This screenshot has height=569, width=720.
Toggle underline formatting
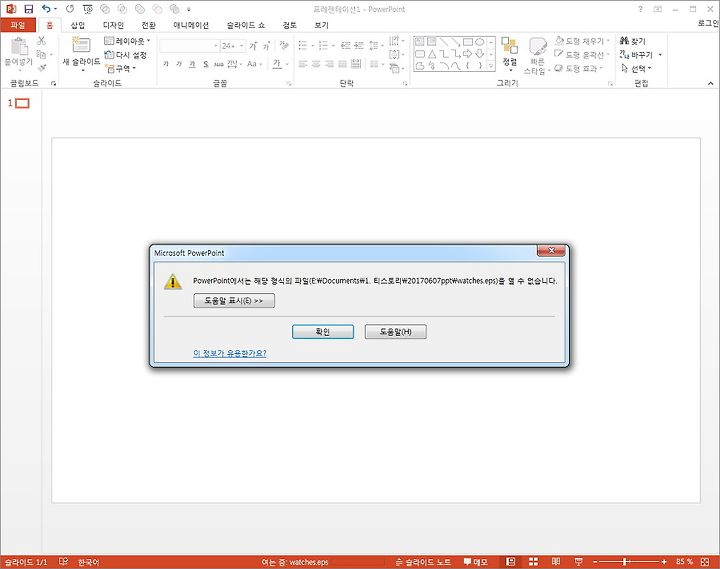tap(192, 64)
